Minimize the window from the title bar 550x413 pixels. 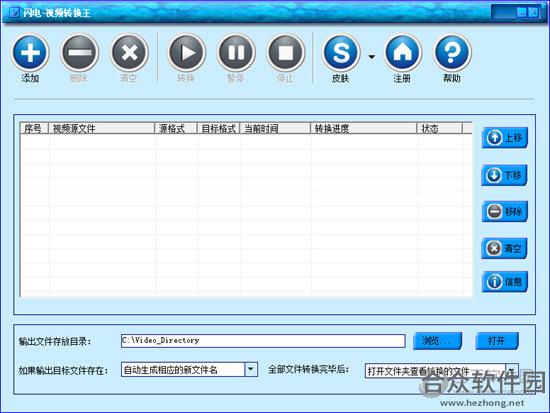tap(522, 13)
